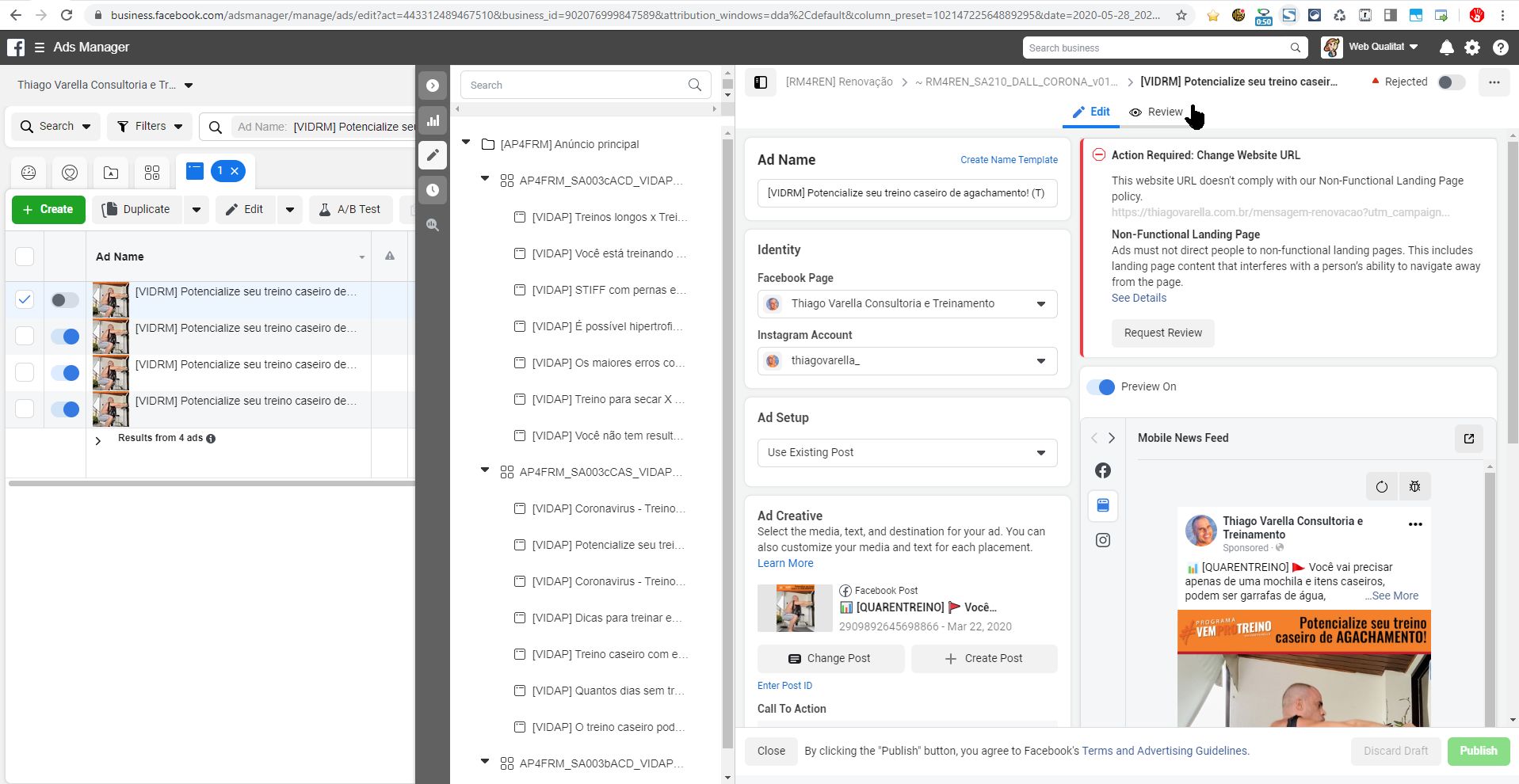Open the Instagram placement preview icon

(x=1103, y=540)
